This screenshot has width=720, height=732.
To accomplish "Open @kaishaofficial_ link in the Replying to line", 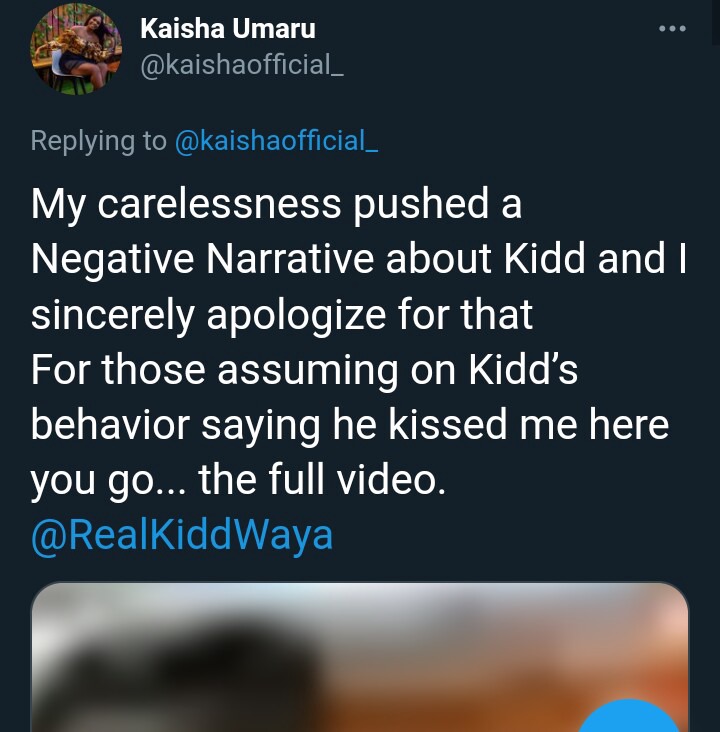I will (276, 141).
